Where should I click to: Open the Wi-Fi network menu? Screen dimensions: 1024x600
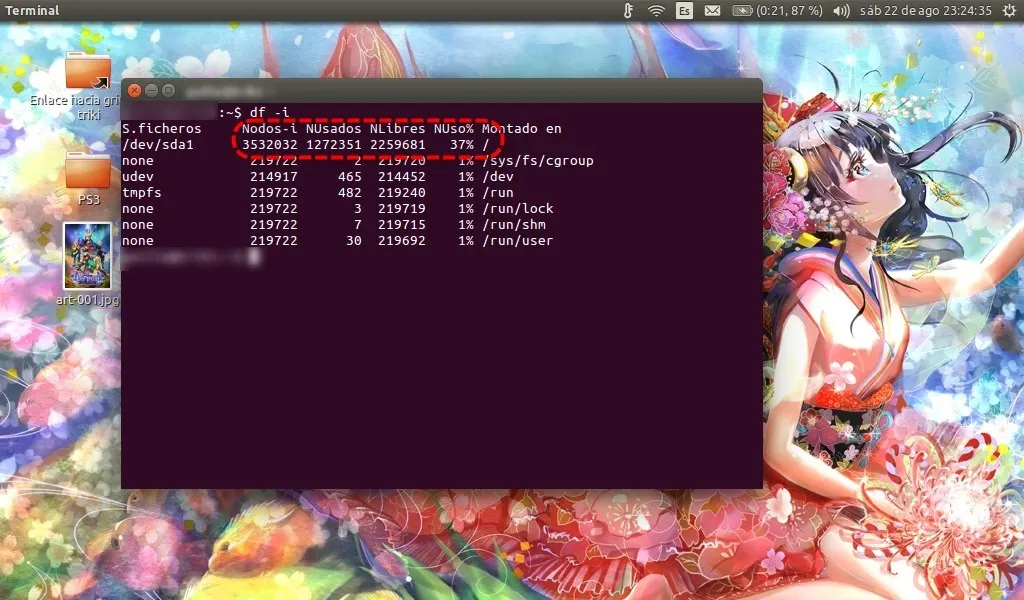(x=656, y=11)
